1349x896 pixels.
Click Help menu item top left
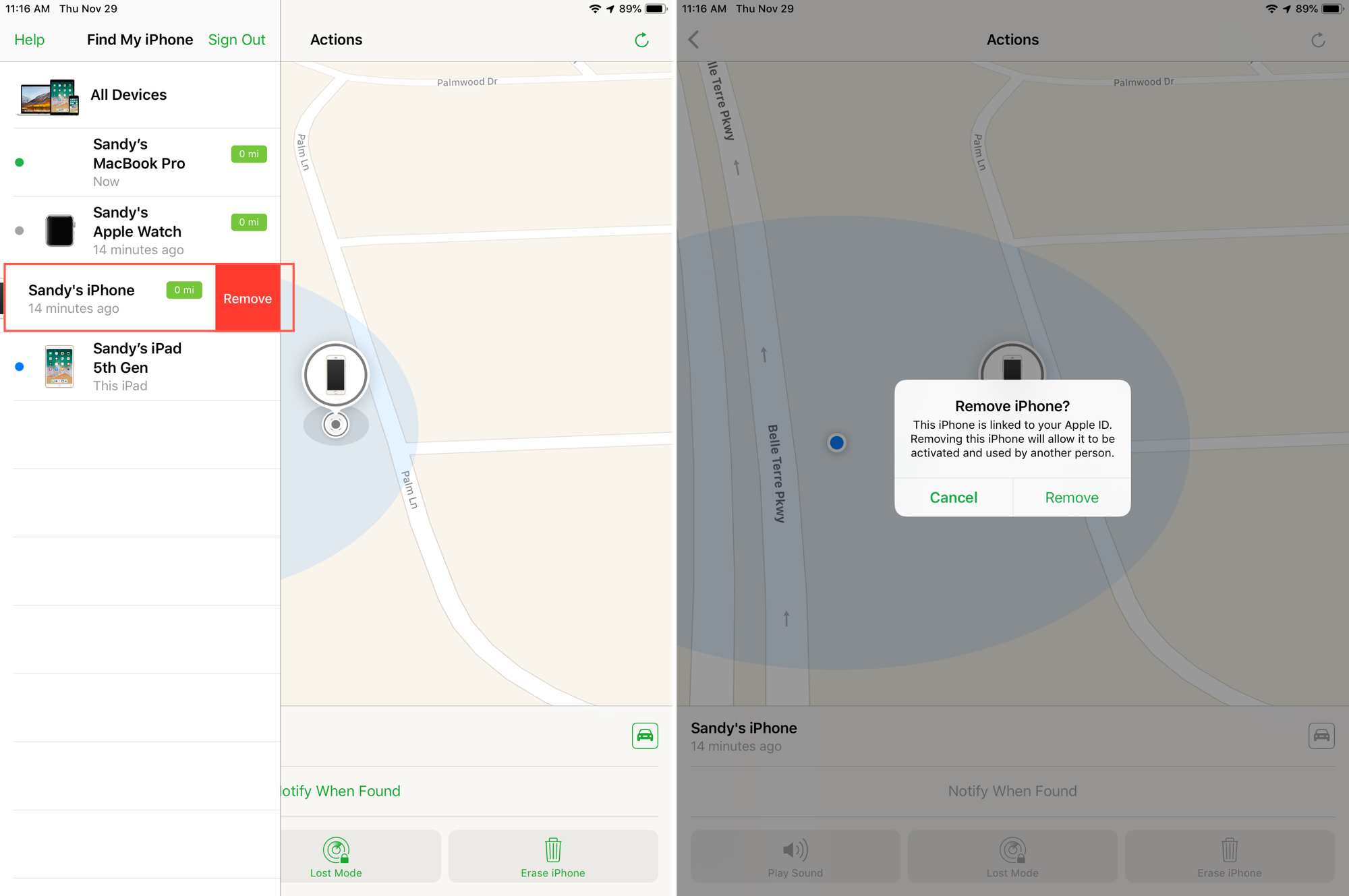pos(30,39)
